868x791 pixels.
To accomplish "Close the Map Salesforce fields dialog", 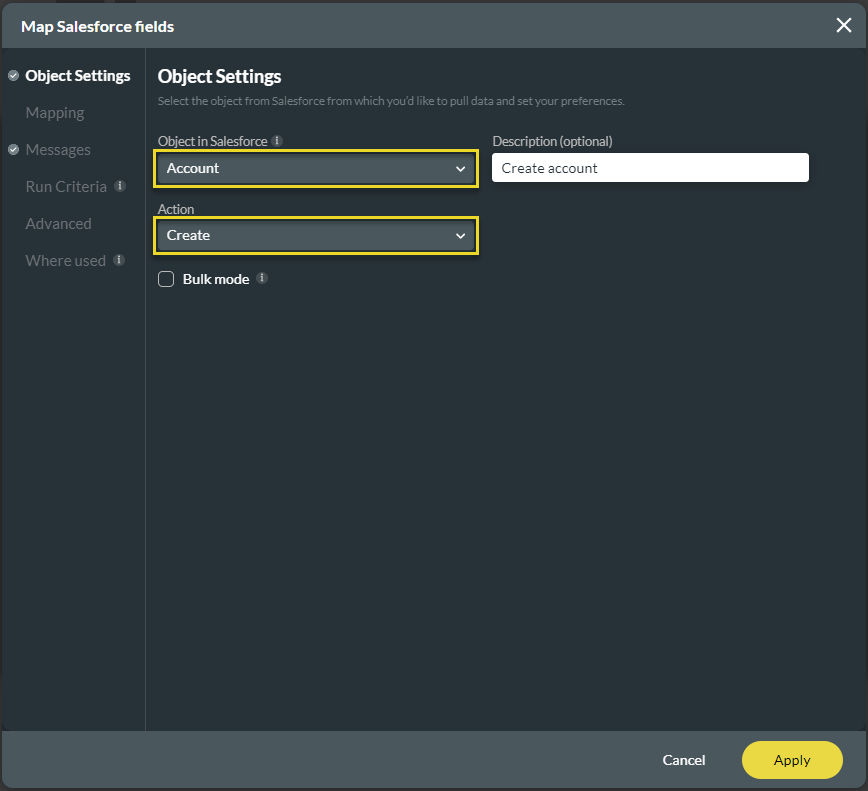I will pyautogui.click(x=843, y=25).
